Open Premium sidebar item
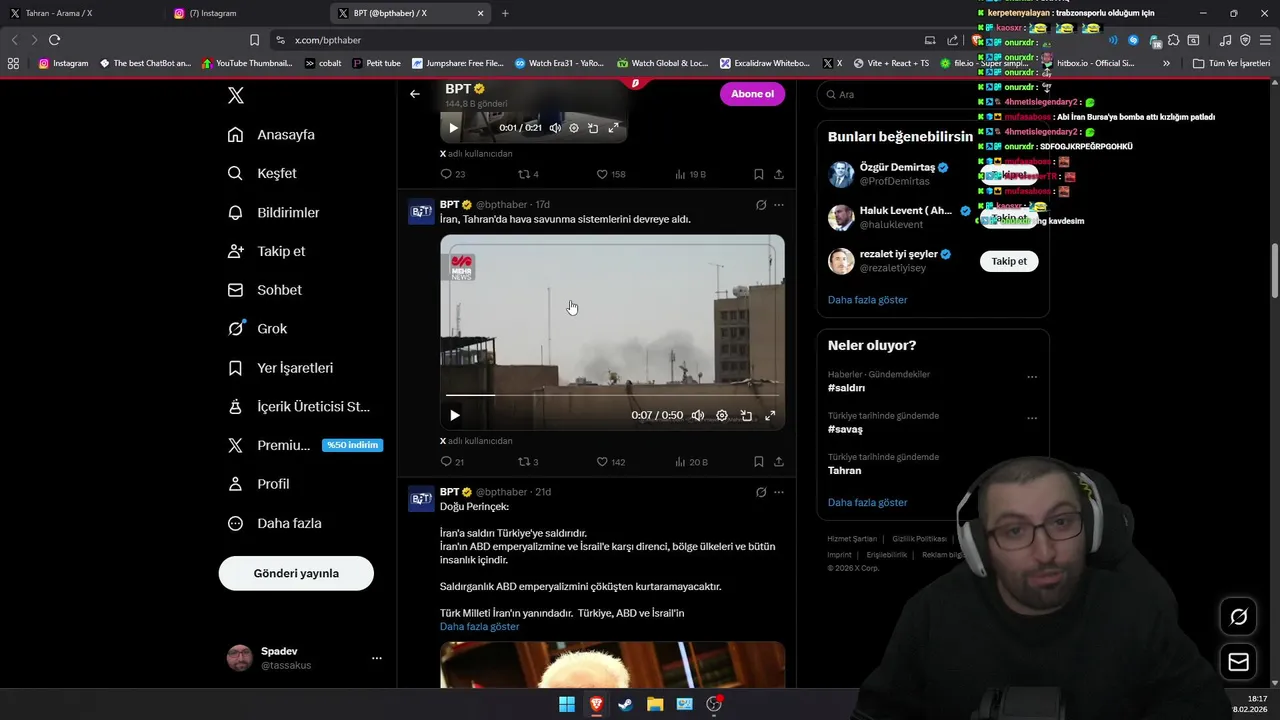Image resolution: width=1280 pixels, height=720 pixels. click(305, 445)
